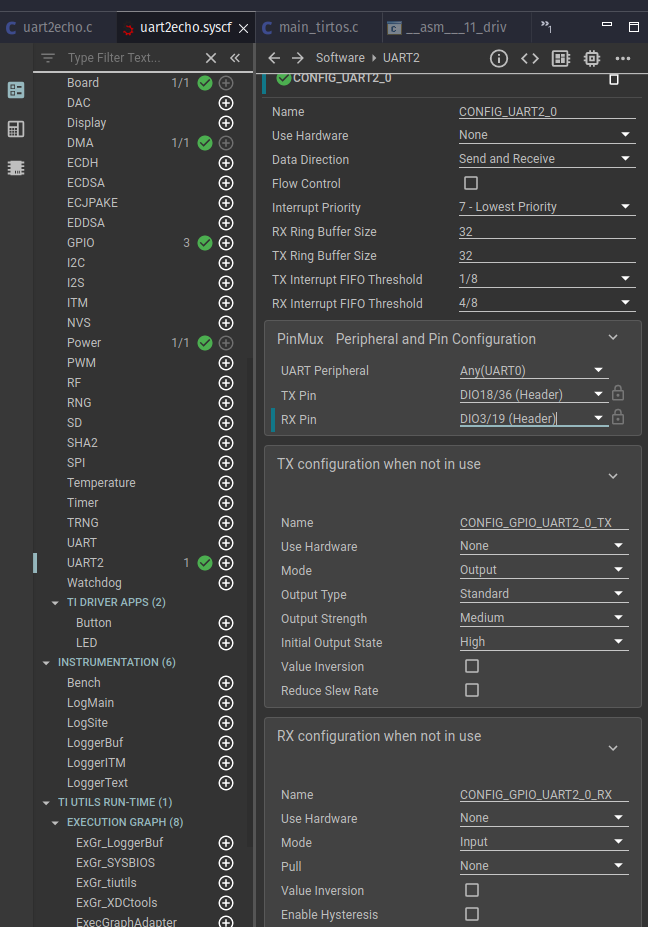Open documentation via the info icon
This screenshot has height=927, width=648.
point(498,58)
